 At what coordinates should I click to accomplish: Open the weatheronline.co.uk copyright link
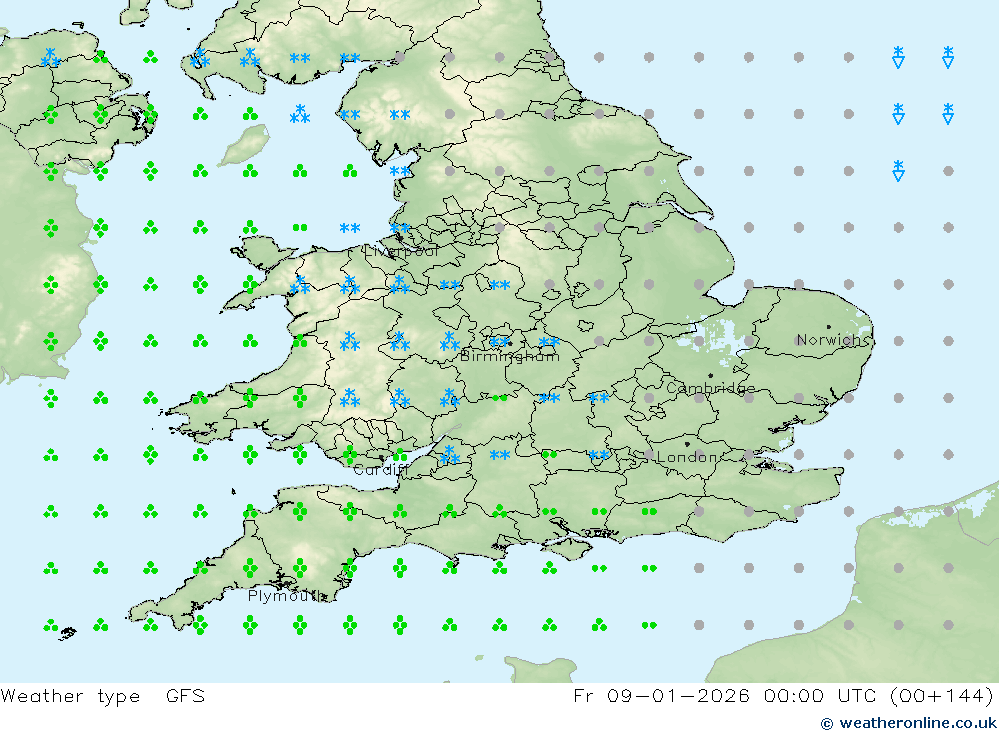tap(909, 723)
